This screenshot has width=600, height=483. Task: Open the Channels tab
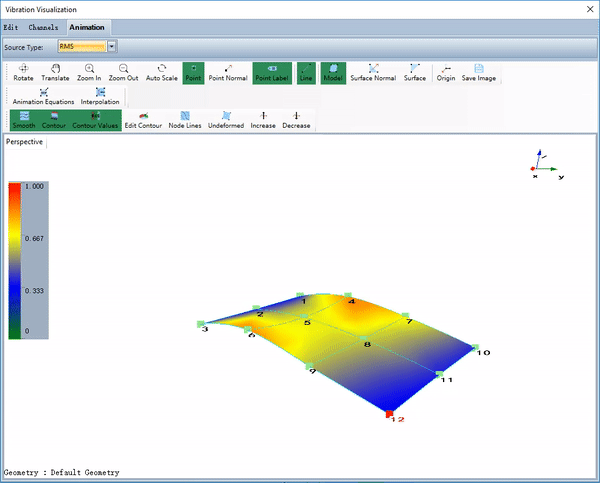tap(43, 28)
